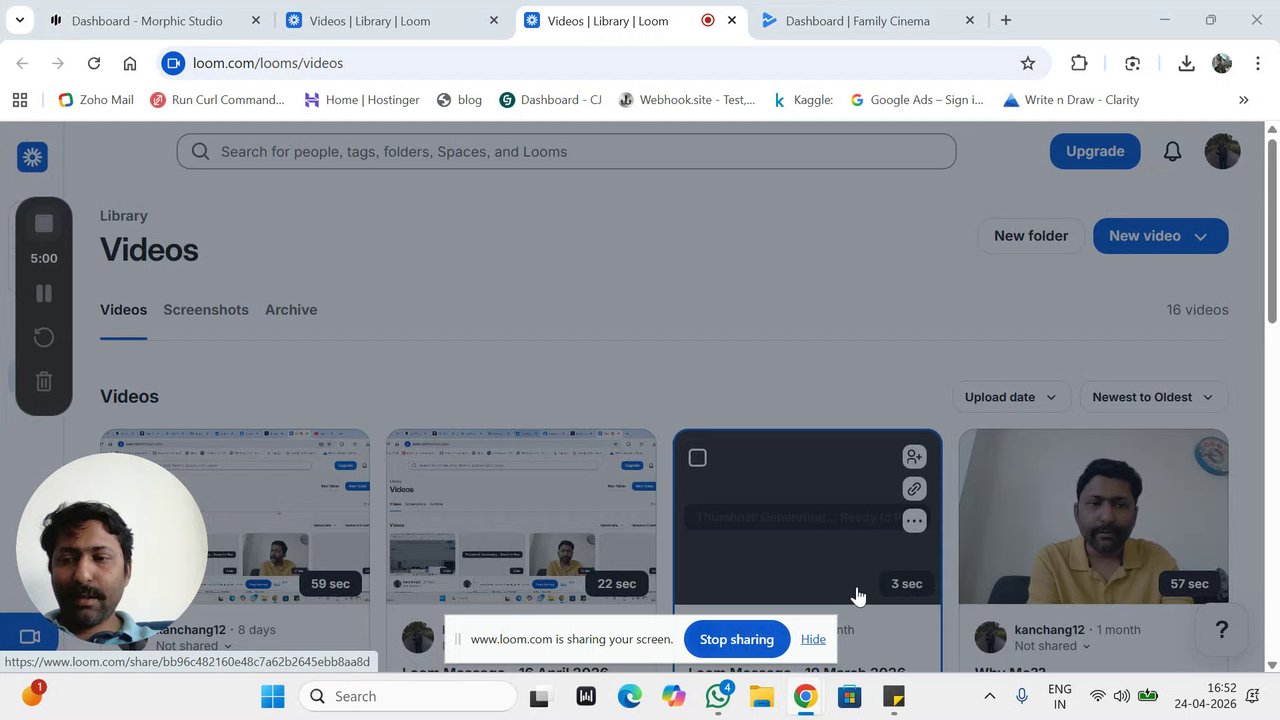Viewport: 1280px width, 720px height.
Task: Show hidden icons in the system tray
Action: point(989,696)
